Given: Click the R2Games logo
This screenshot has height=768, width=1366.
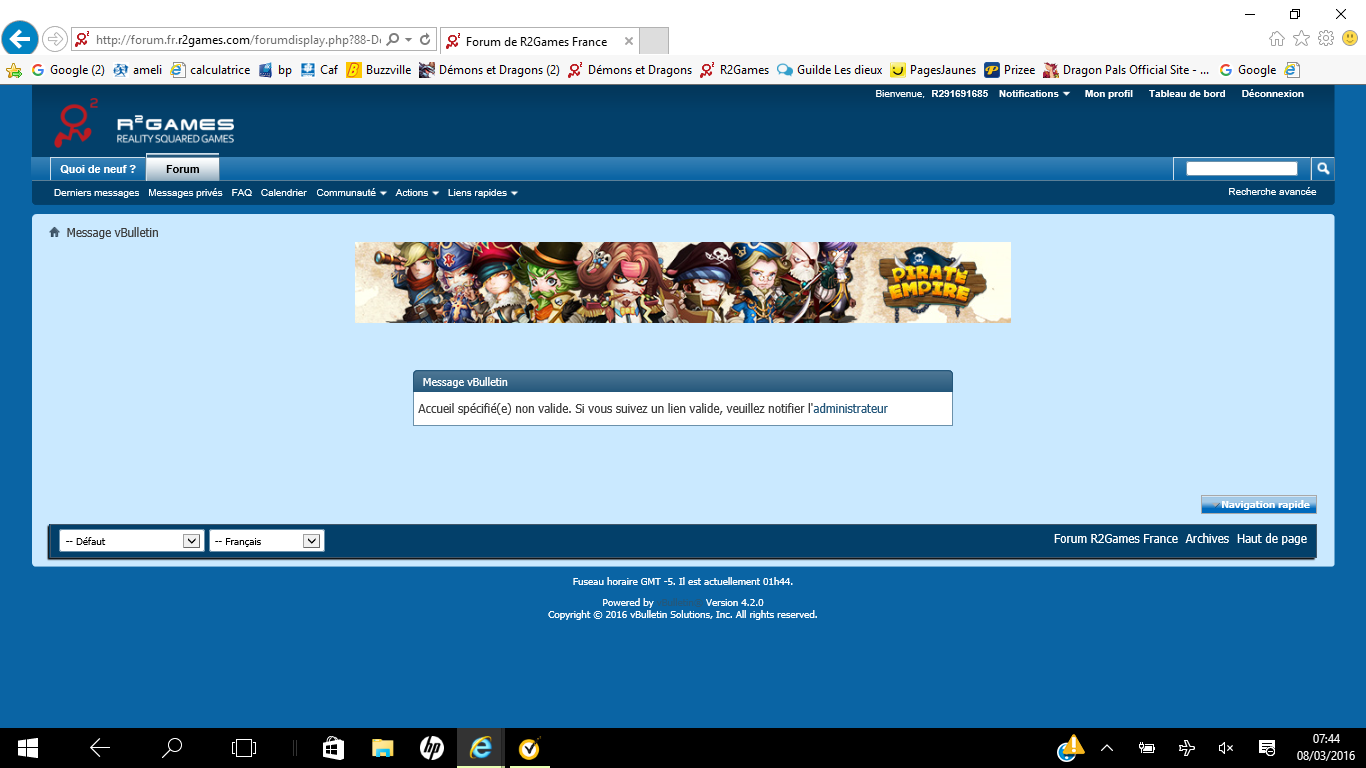Looking at the screenshot, I should [x=144, y=125].
